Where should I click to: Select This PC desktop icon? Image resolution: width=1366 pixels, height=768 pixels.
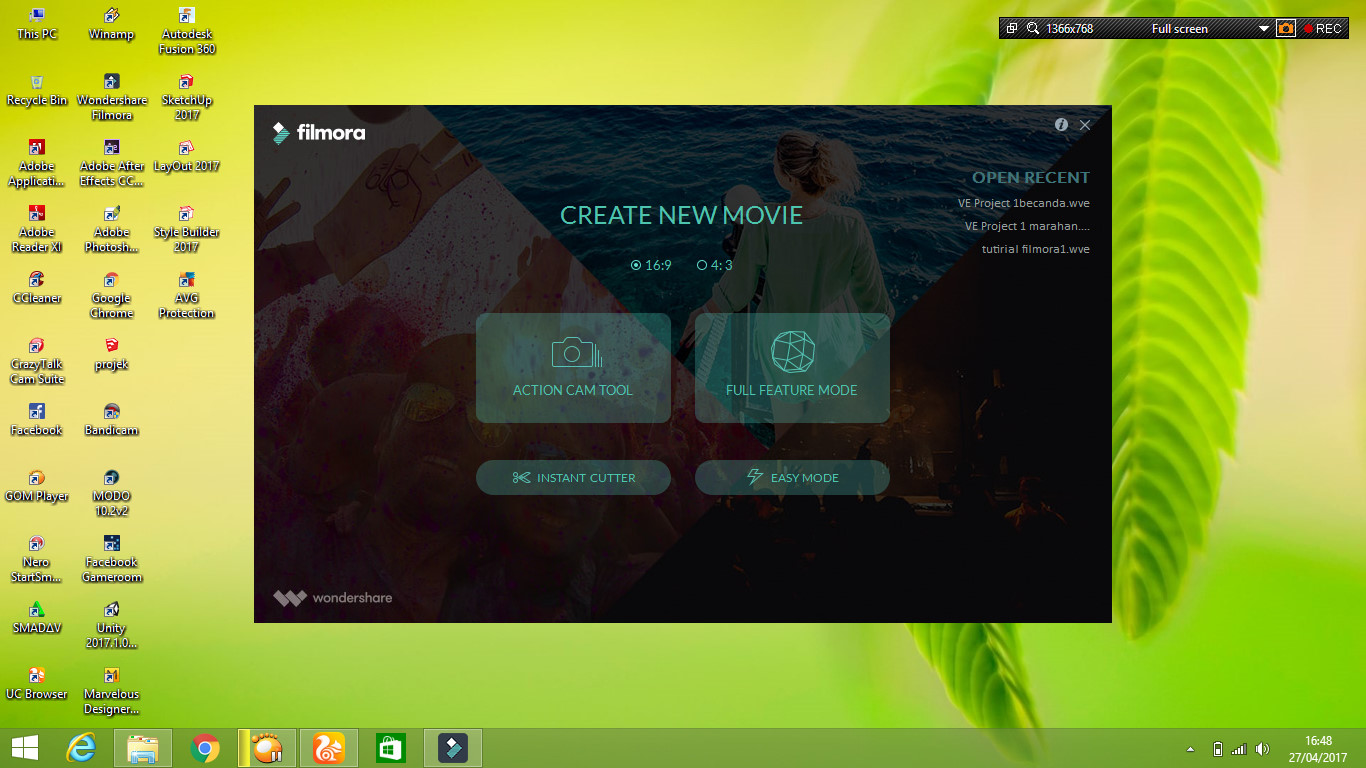[37, 24]
